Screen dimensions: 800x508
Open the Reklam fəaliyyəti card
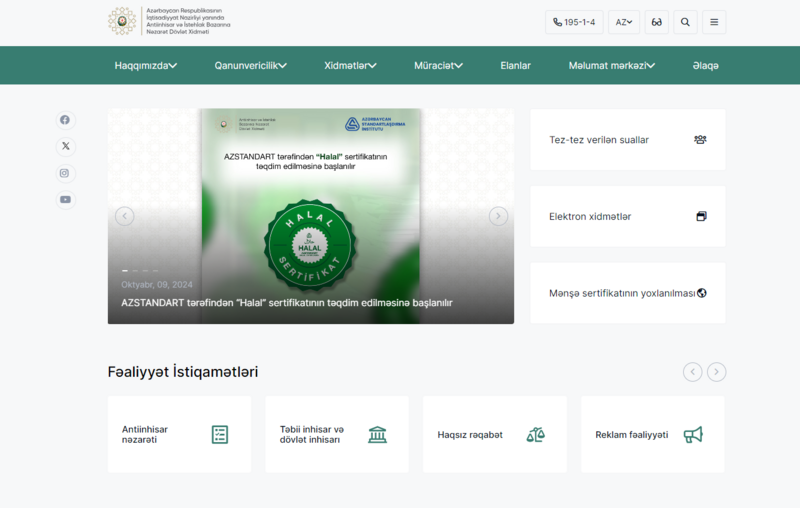653,435
